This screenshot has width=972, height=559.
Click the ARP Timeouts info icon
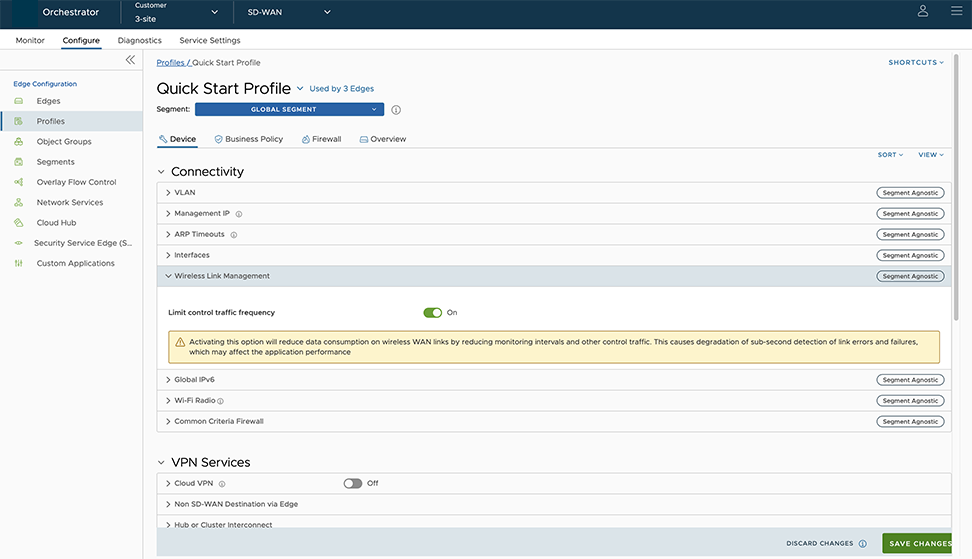(x=234, y=235)
